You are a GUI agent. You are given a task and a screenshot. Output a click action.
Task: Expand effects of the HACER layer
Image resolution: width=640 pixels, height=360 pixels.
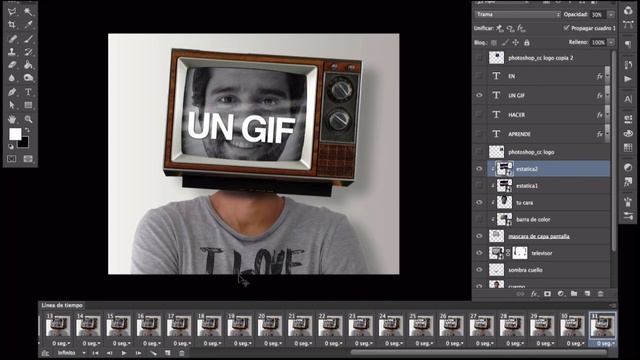click(x=607, y=115)
